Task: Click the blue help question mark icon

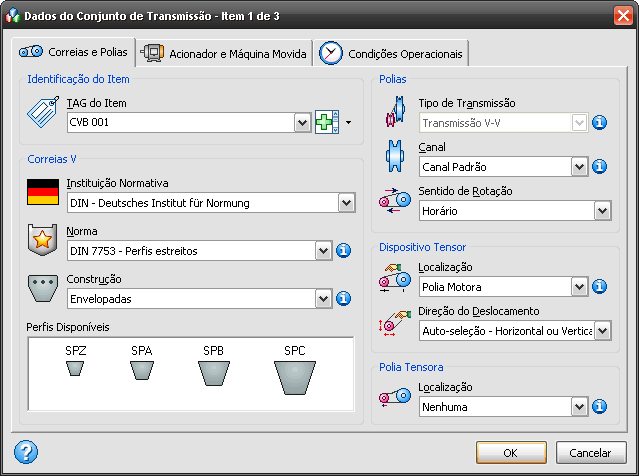Action: 26,452
